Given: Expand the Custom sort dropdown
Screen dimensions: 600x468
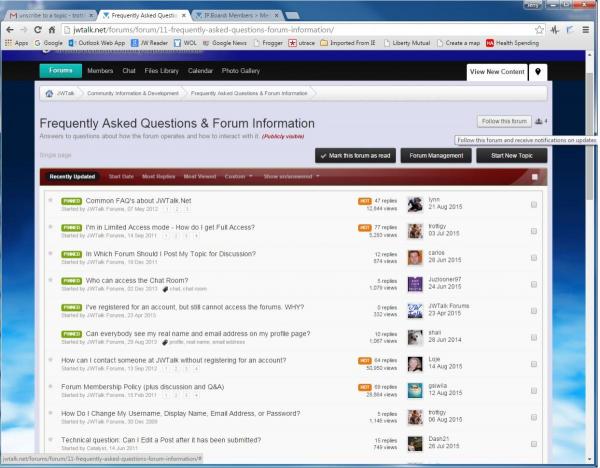Looking at the screenshot, I should click(238, 176).
